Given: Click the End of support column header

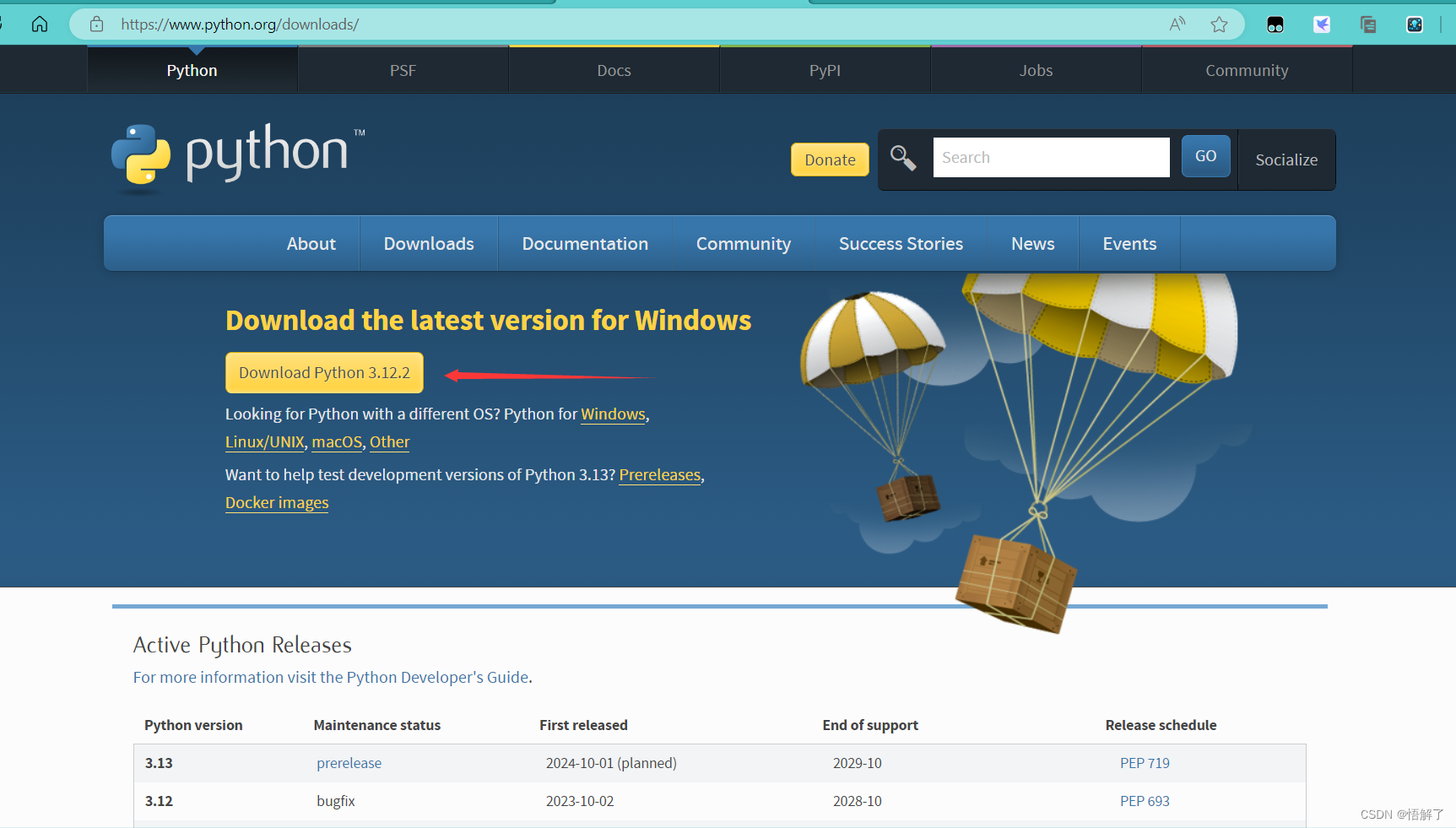Looking at the screenshot, I should tap(870, 725).
